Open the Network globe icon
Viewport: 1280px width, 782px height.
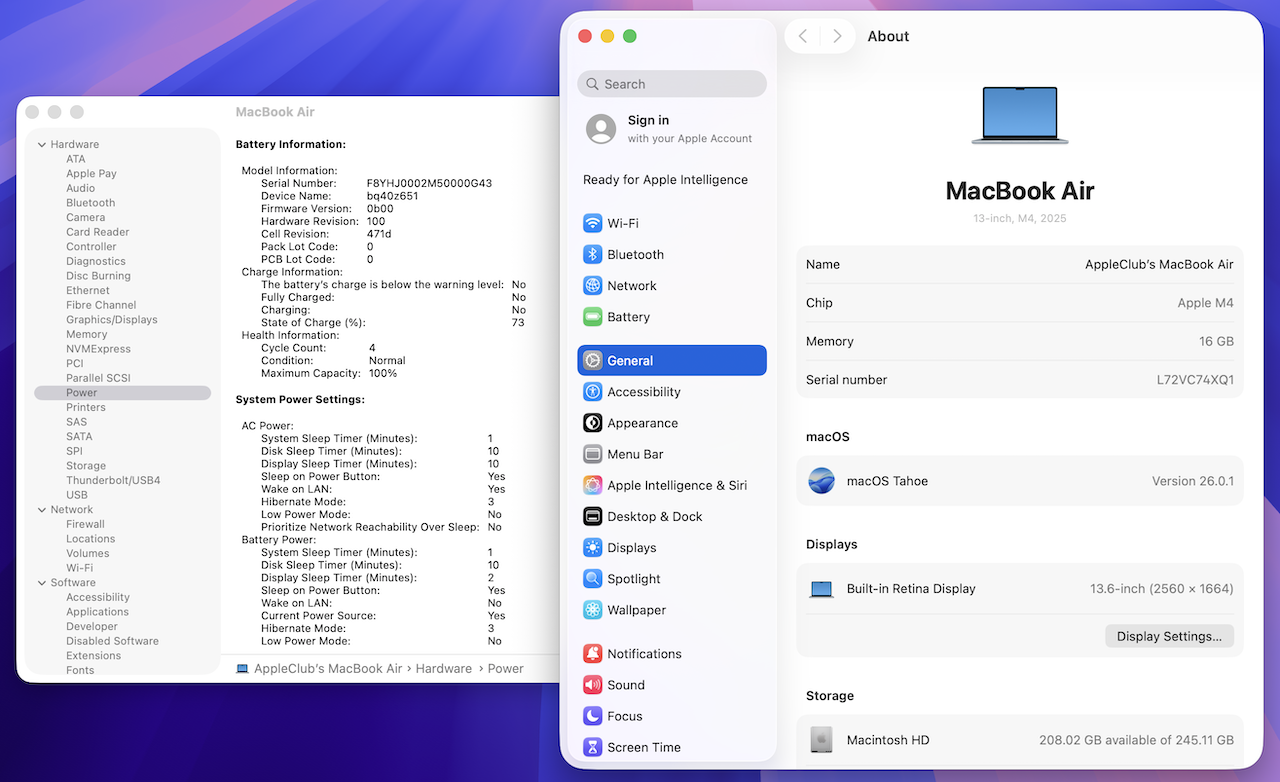coord(592,285)
